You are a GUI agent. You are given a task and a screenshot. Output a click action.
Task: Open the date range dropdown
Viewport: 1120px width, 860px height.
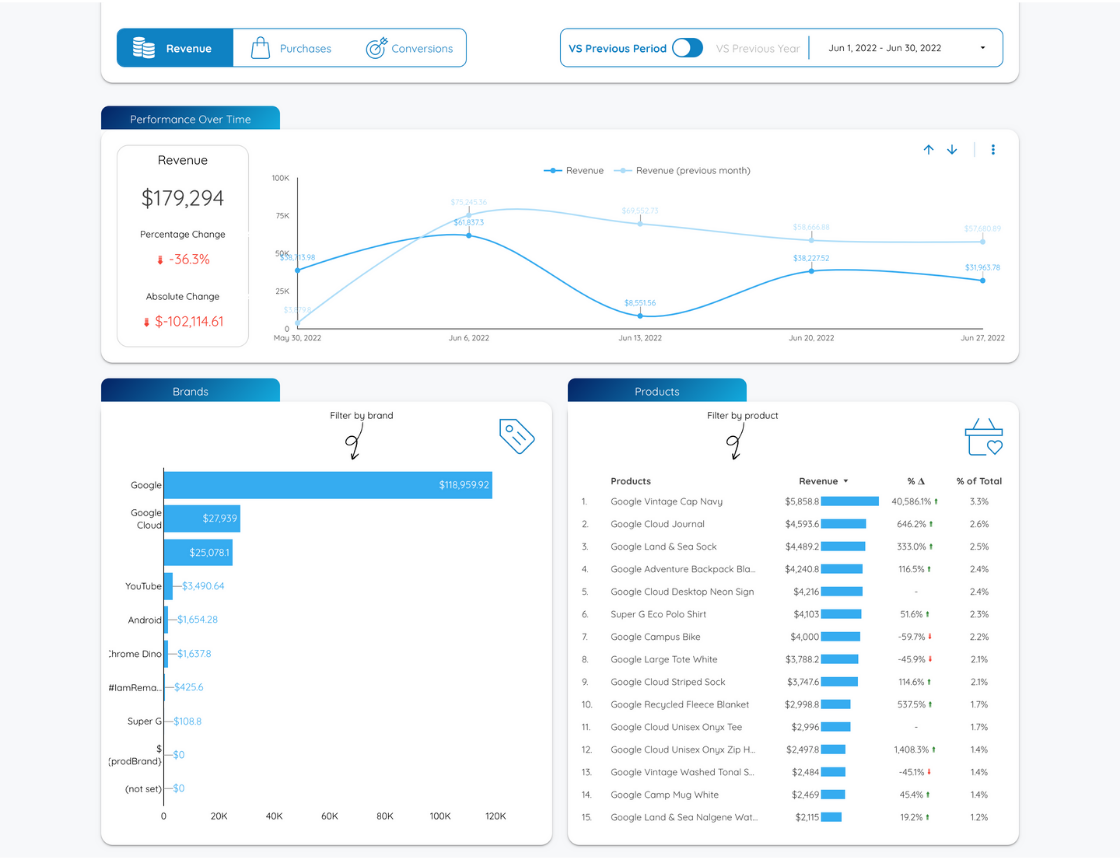click(x=906, y=48)
